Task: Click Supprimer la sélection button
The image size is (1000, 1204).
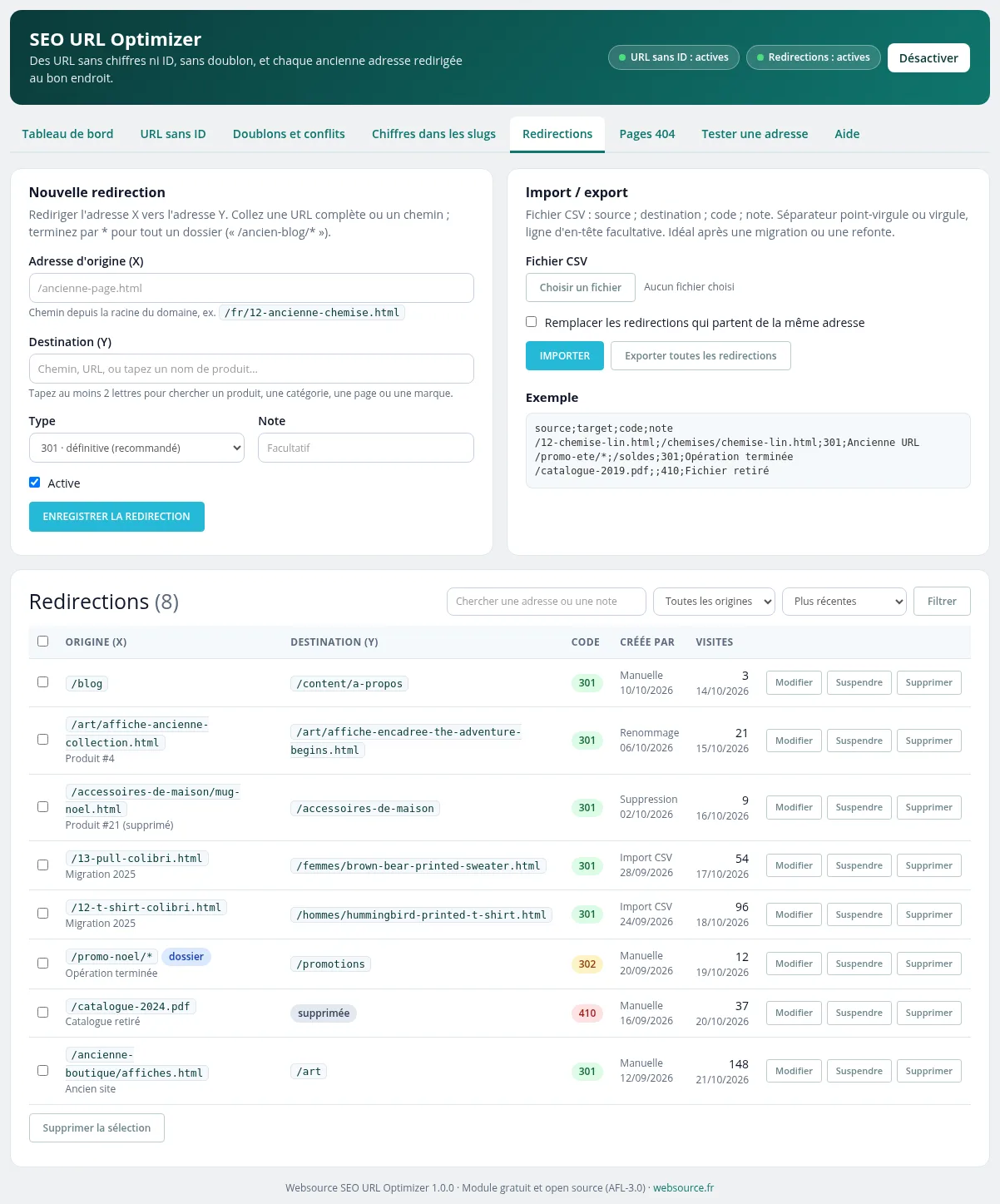Action: pos(97,1128)
